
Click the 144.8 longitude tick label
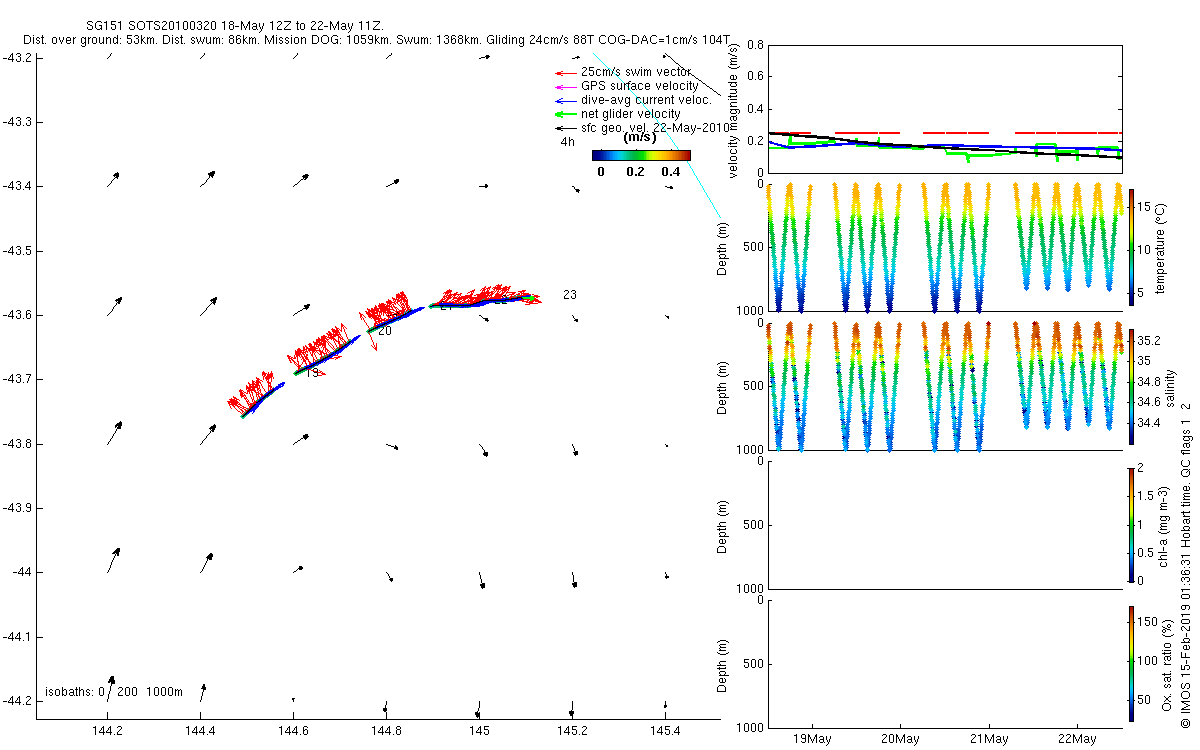386,732
